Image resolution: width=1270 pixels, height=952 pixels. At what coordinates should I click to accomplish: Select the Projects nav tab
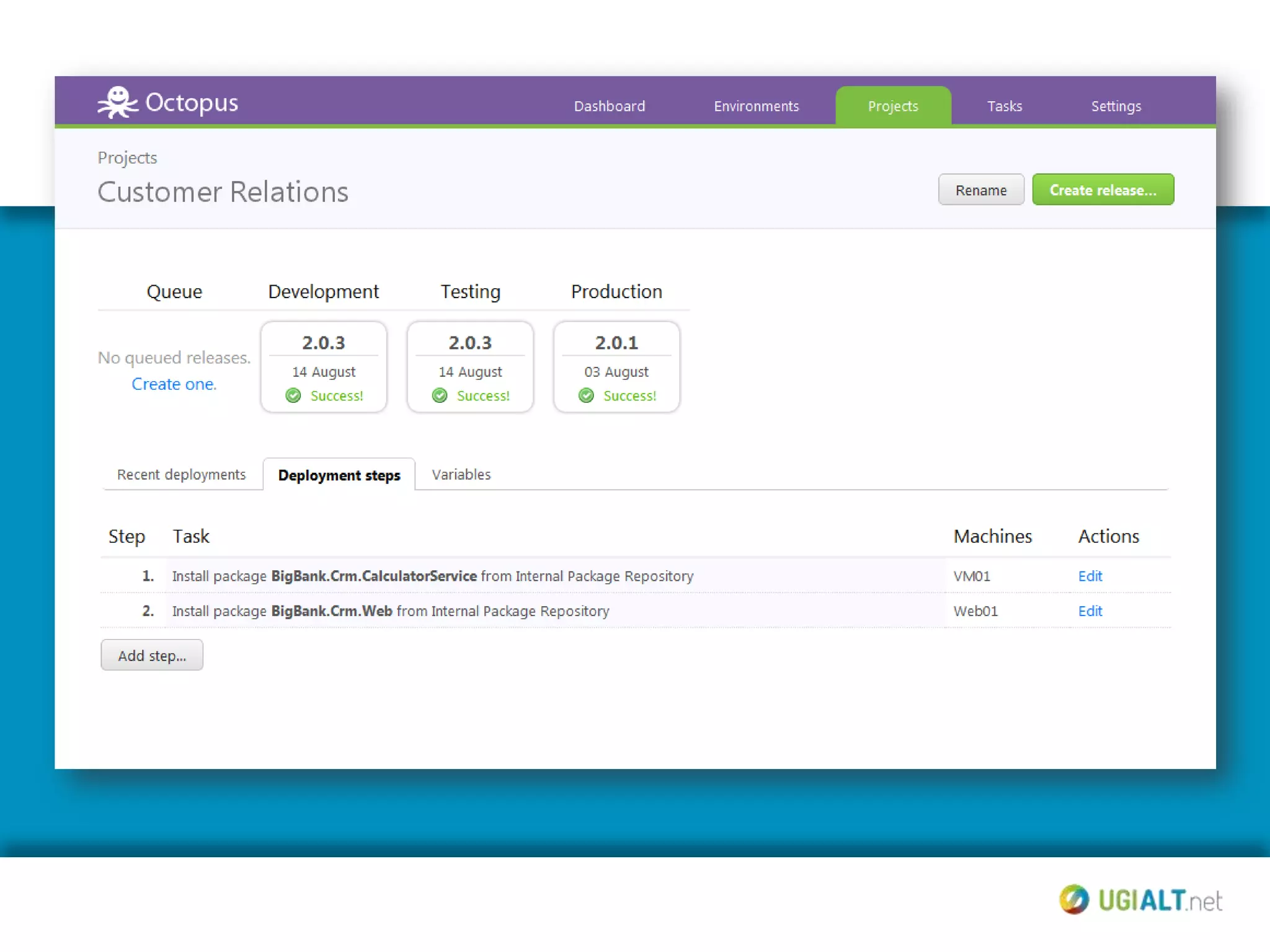point(892,106)
